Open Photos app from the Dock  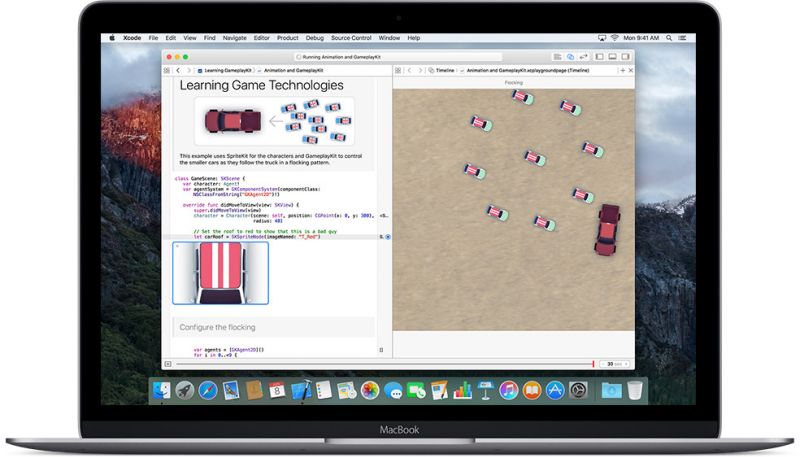point(370,390)
